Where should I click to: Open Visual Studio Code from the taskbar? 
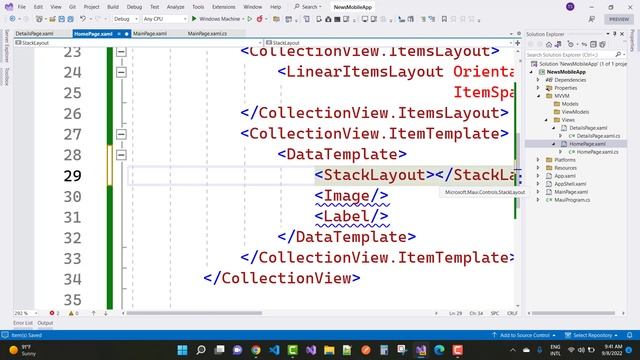point(274,350)
